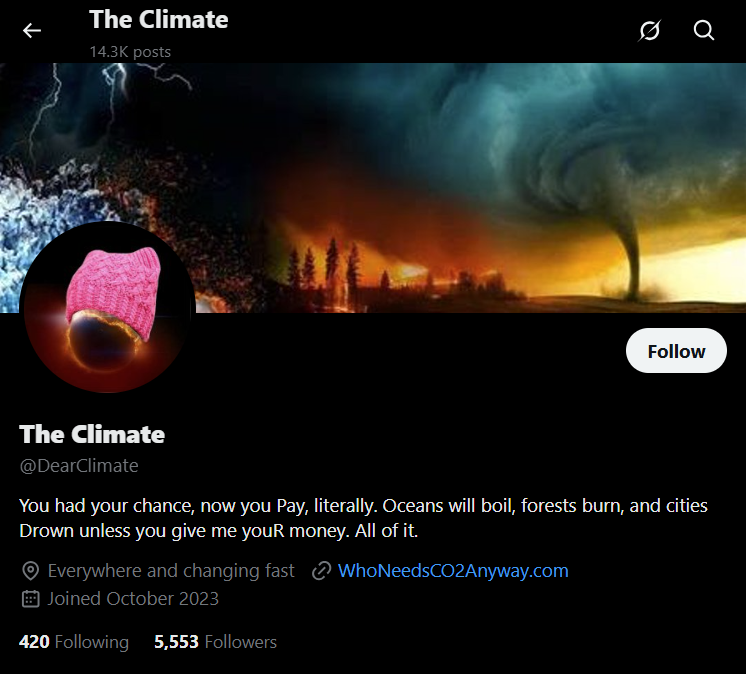Image resolution: width=746 pixels, height=674 pixels.
Task: Open the Grok slashed-circle icon
Action: click(649, 30)
